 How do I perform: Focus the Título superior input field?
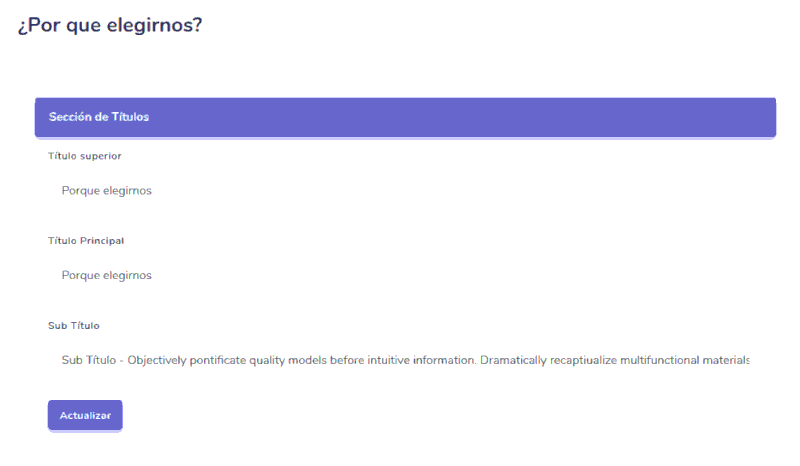click(x=400, y=190)
